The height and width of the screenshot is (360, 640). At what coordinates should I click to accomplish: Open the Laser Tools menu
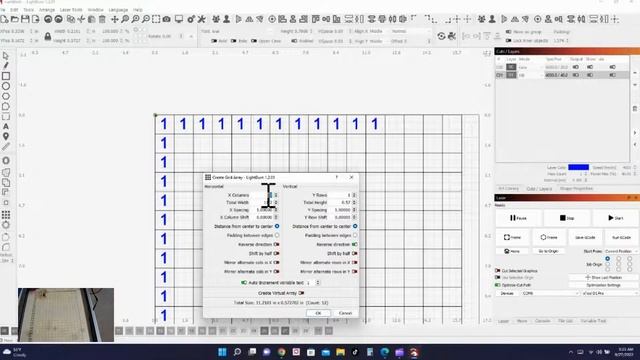pos(71,9)
